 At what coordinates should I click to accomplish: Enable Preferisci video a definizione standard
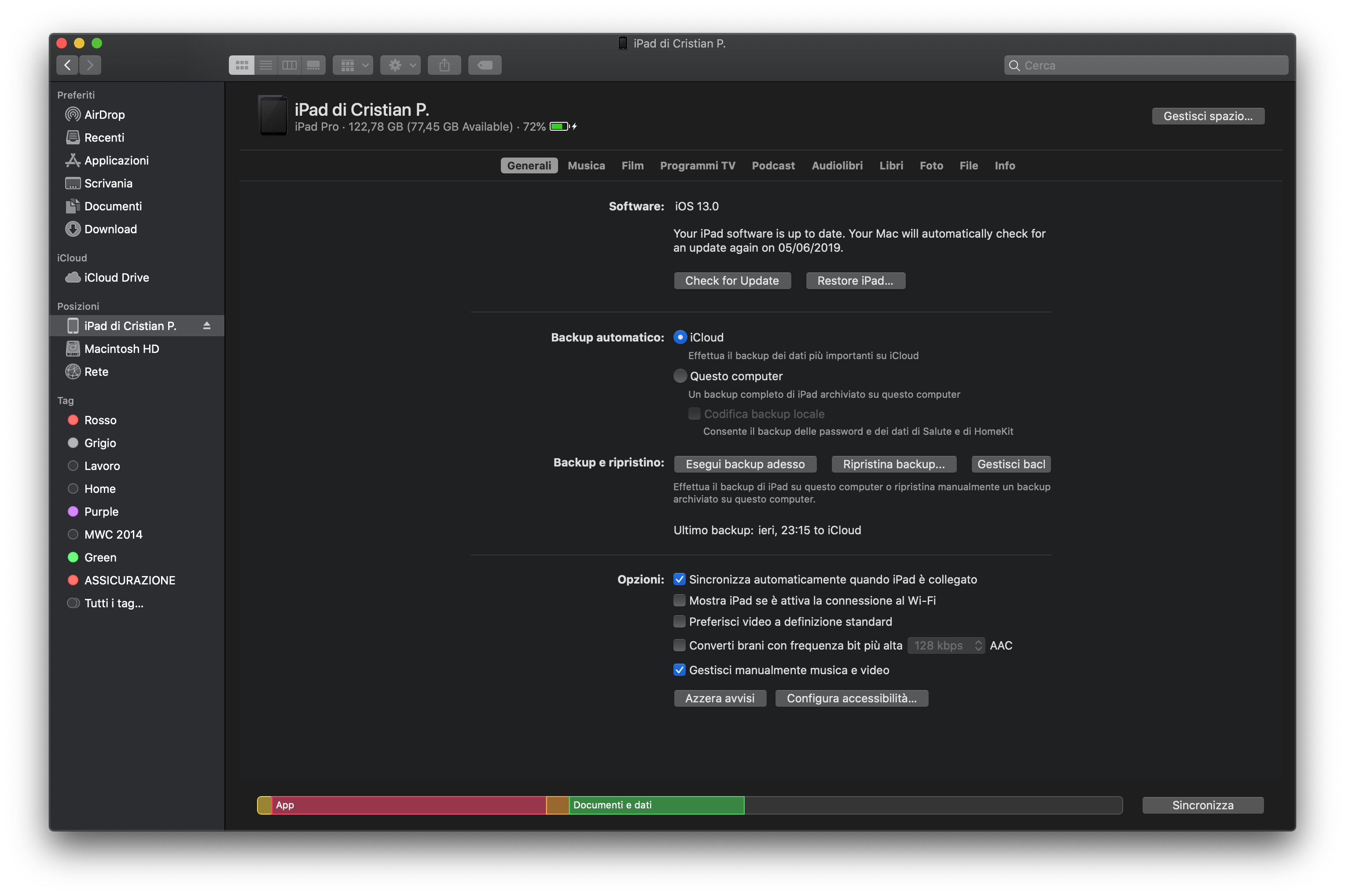[680, 622]
